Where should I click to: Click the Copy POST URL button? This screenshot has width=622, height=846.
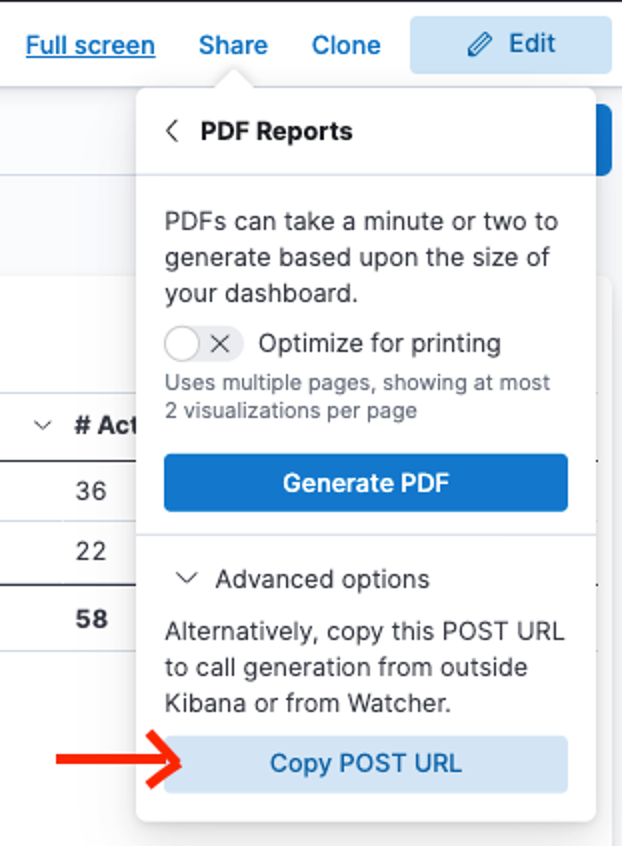point(366,764)
